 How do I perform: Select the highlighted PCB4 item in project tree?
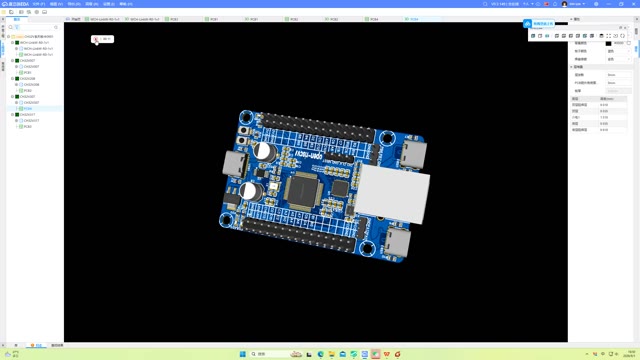point(27,109)
